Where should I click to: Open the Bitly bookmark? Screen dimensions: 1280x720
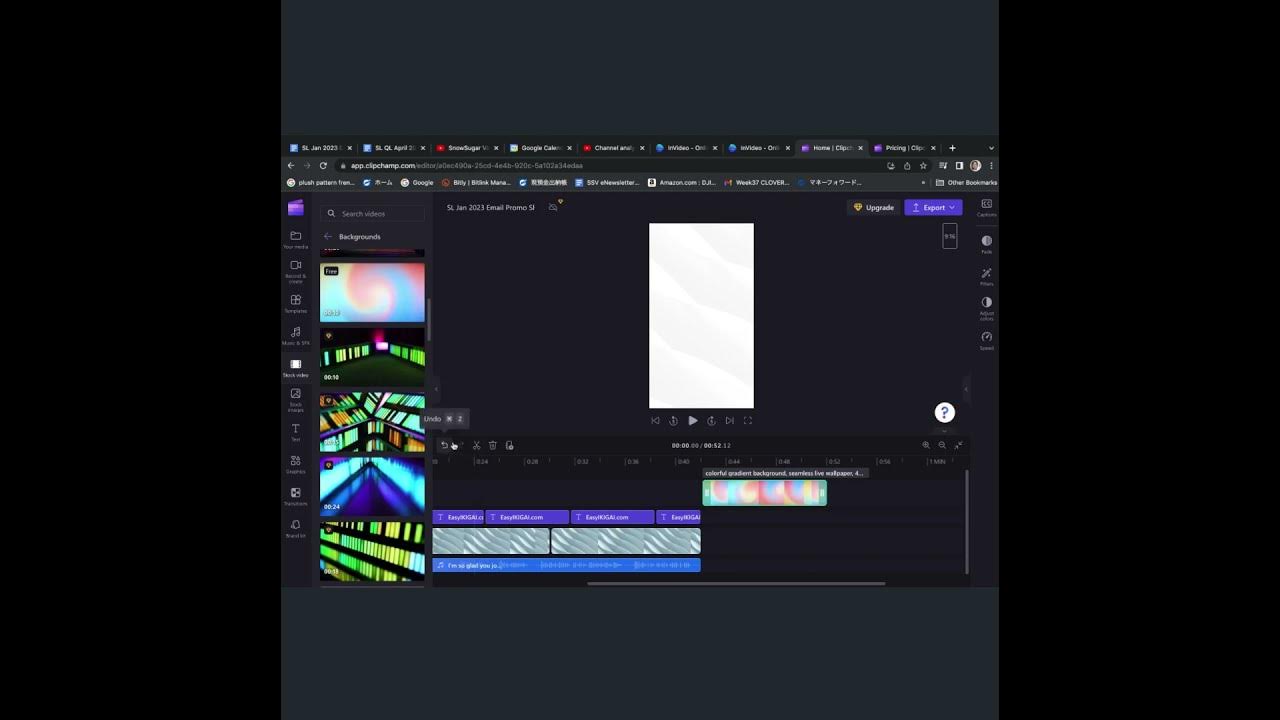point(476,183)
